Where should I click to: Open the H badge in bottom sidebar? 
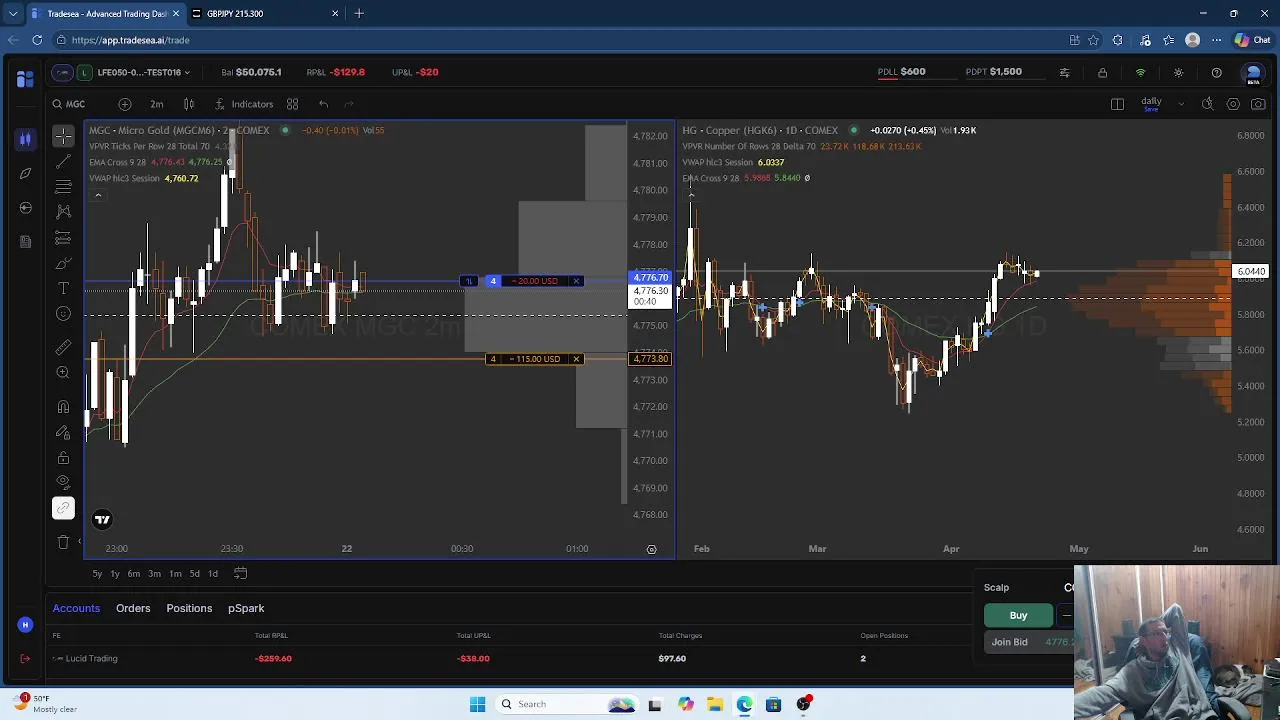[25, 625]
